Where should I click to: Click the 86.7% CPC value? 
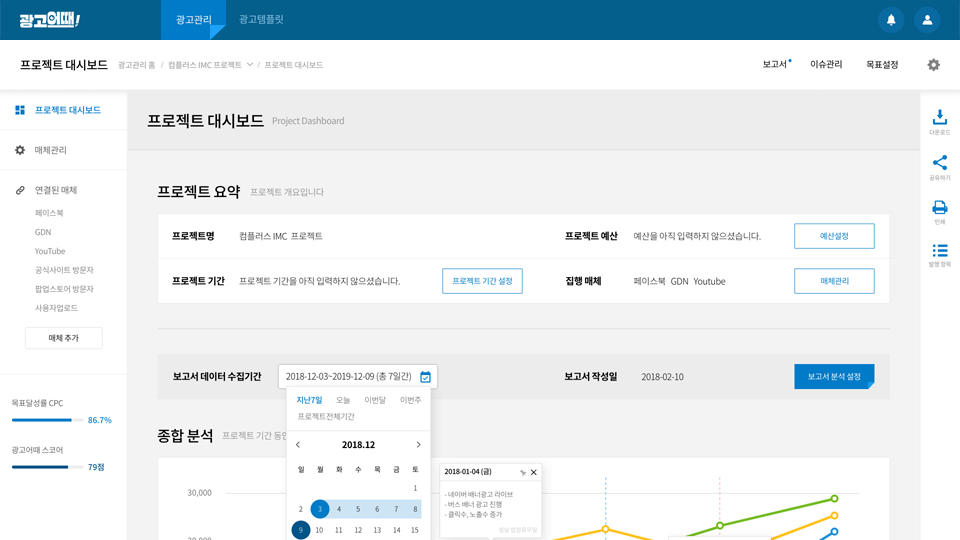[x=99, y=420]
